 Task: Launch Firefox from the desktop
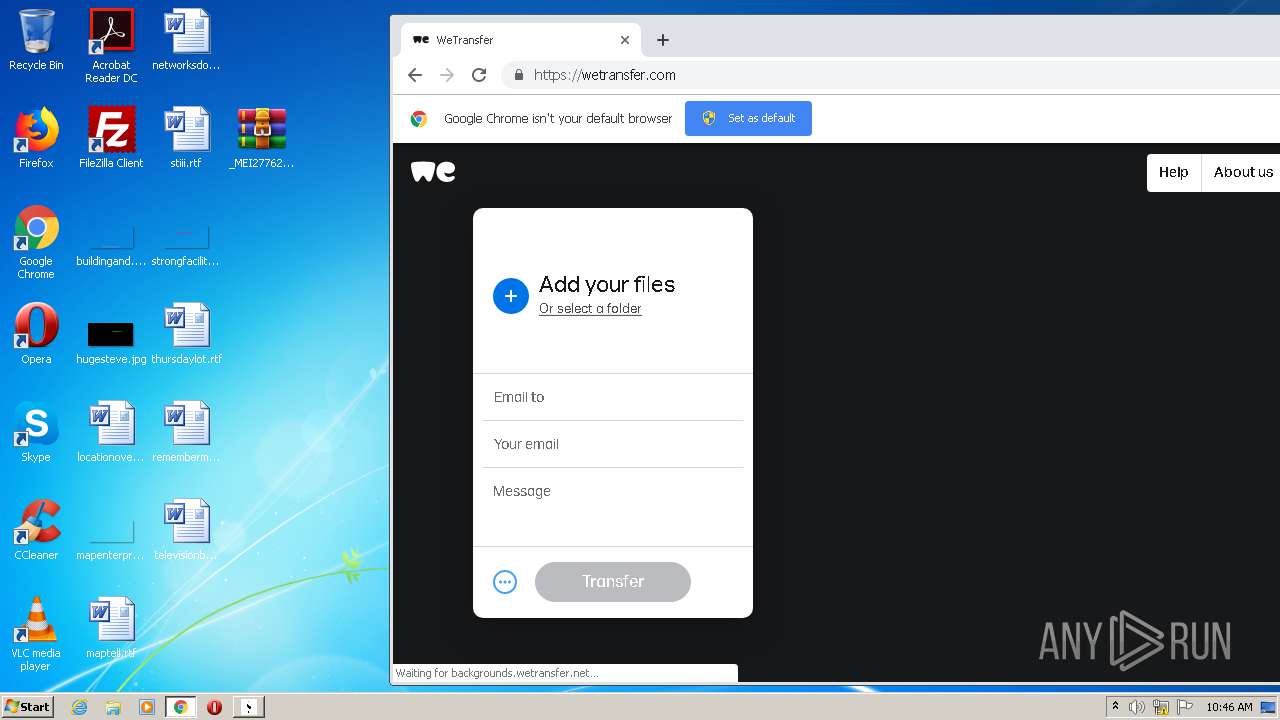(36, 138)
